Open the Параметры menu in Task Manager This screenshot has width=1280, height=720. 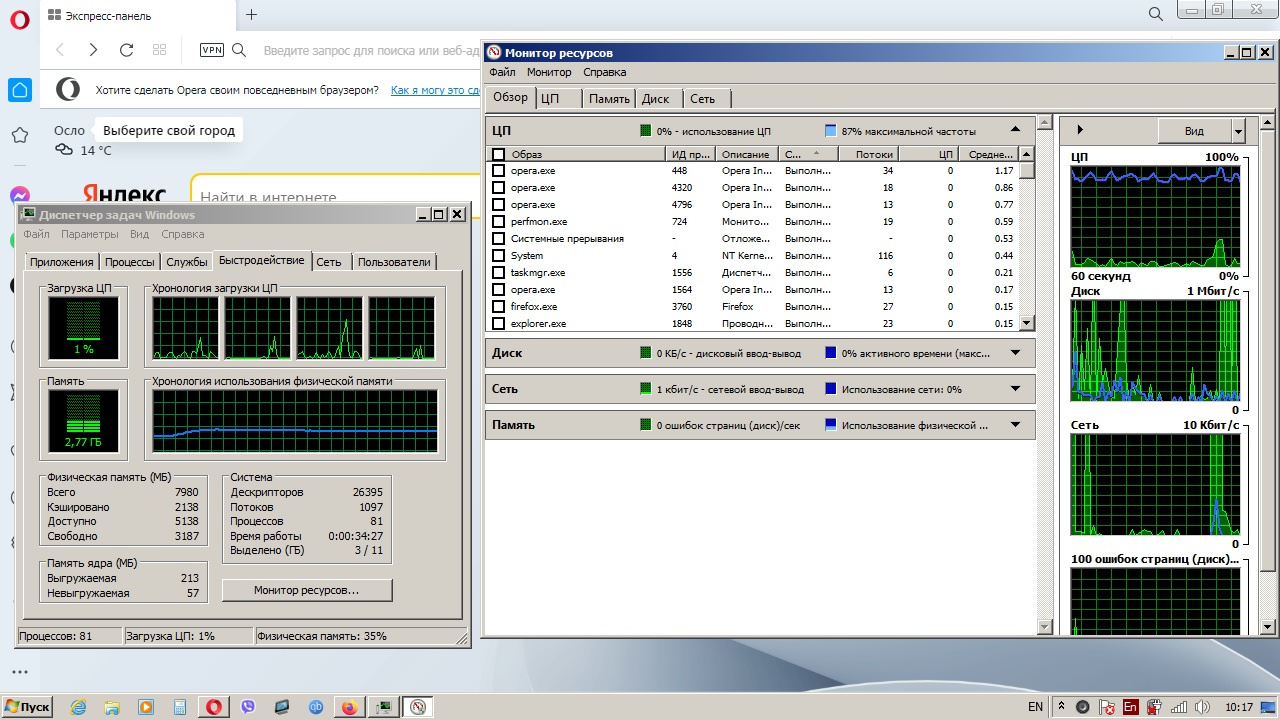pyautogui.click(x=90, y=234)
